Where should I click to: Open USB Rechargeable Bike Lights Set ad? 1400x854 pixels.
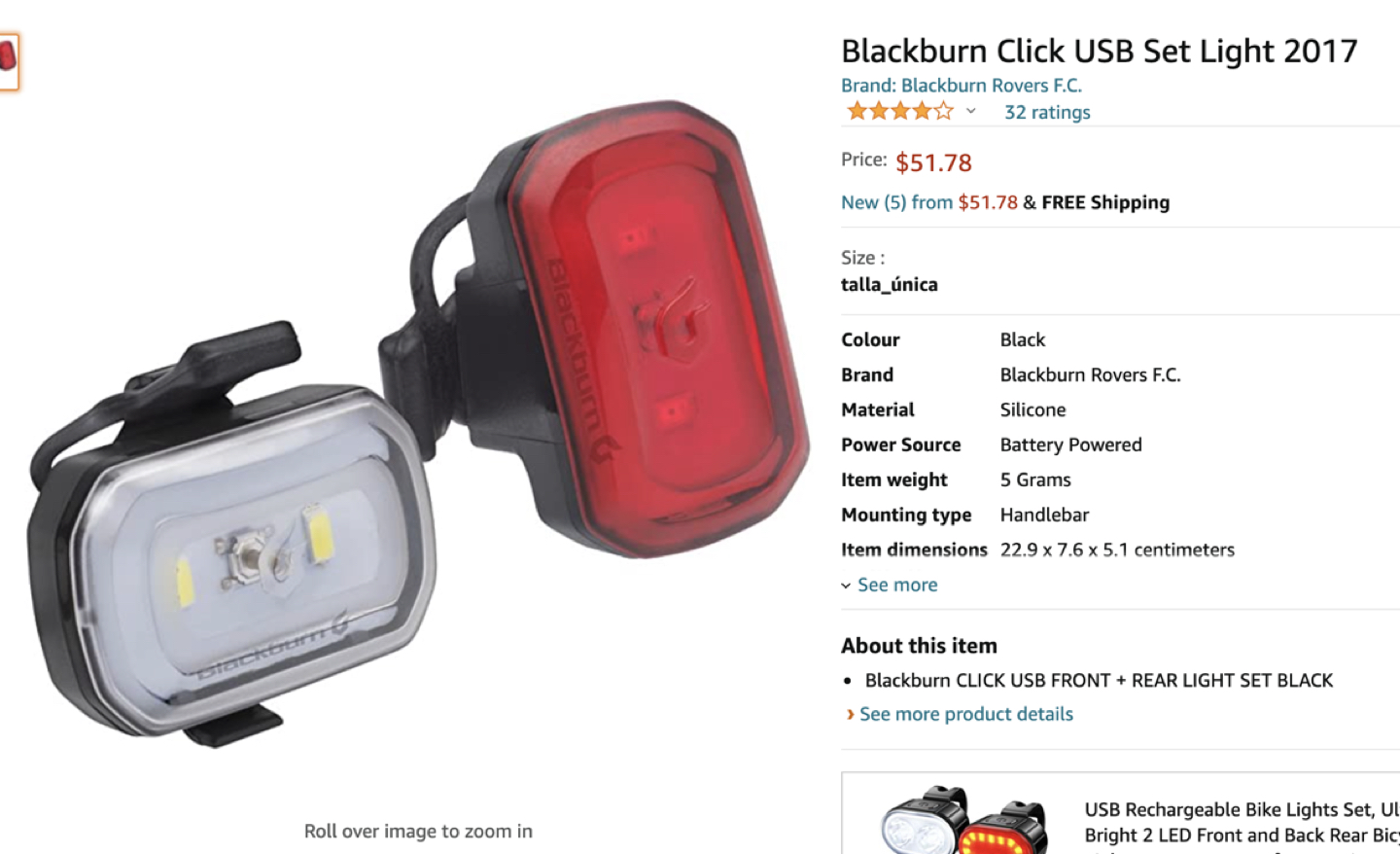coord(1242,822)
